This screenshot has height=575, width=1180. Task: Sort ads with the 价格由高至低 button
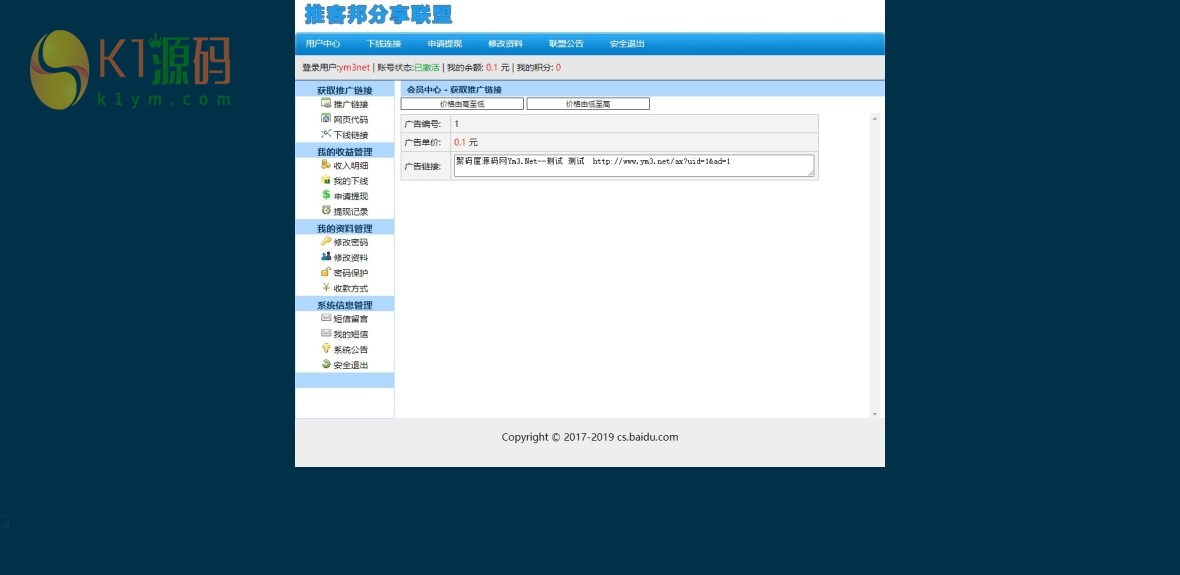[x=462, y=104]
